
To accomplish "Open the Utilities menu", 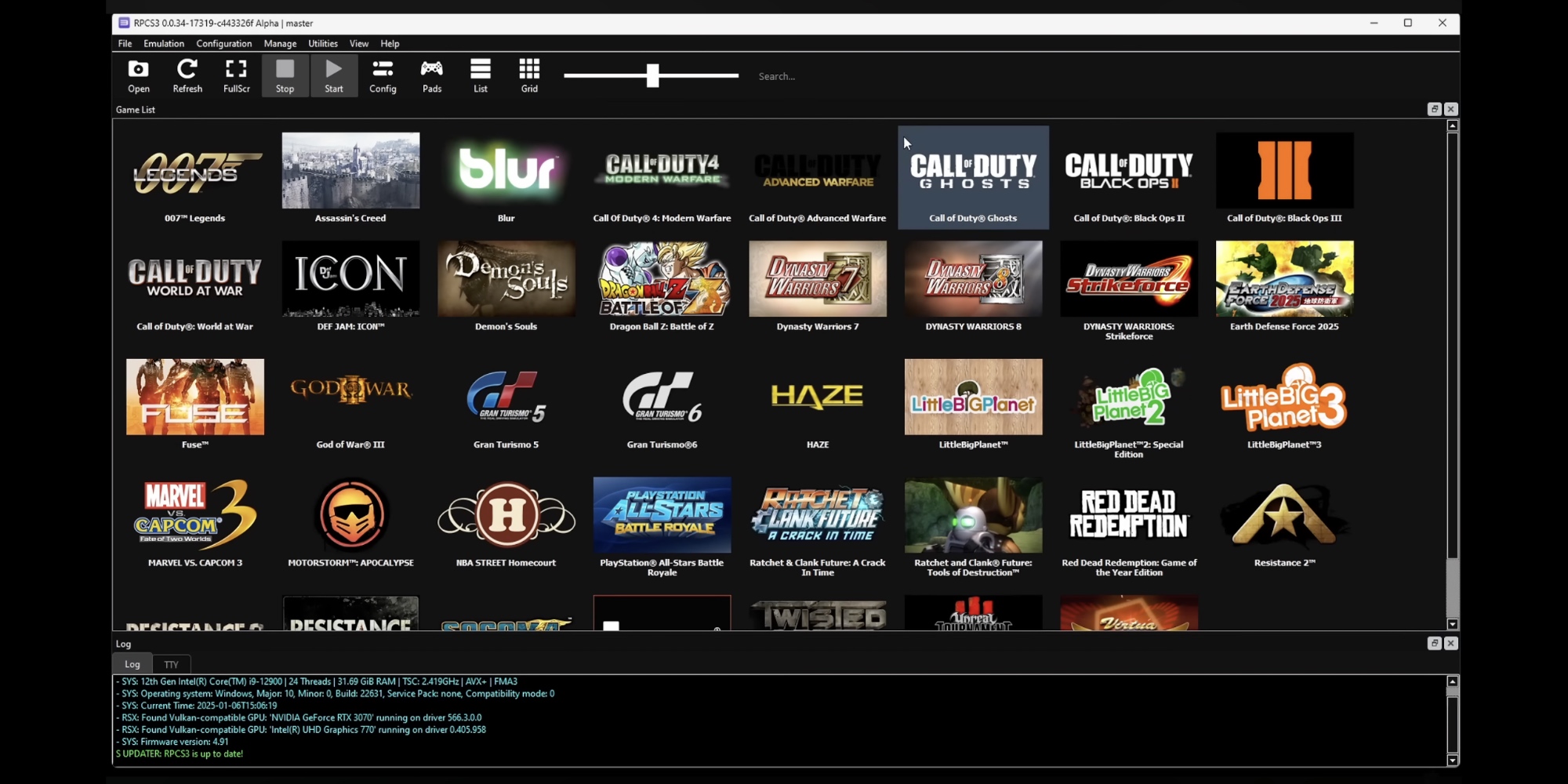I will pyautogui.click(x=322, y=44).
